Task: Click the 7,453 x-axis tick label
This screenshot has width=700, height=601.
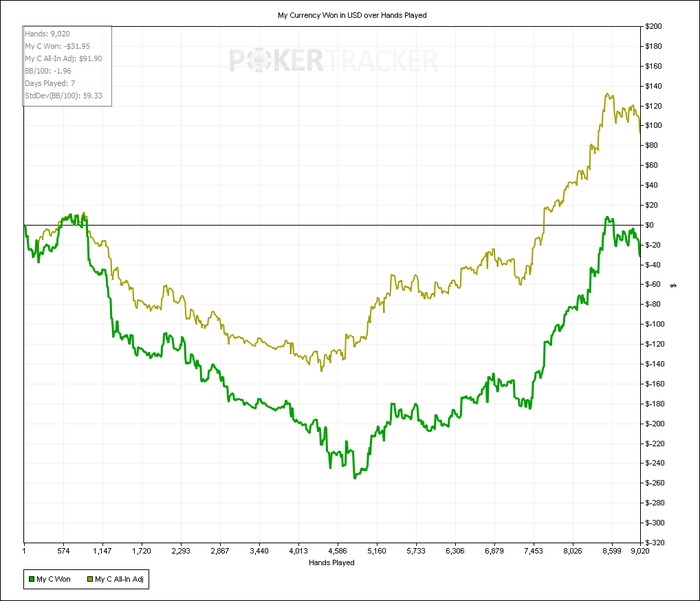Action: pyautogui.click(x=533, y=551)
